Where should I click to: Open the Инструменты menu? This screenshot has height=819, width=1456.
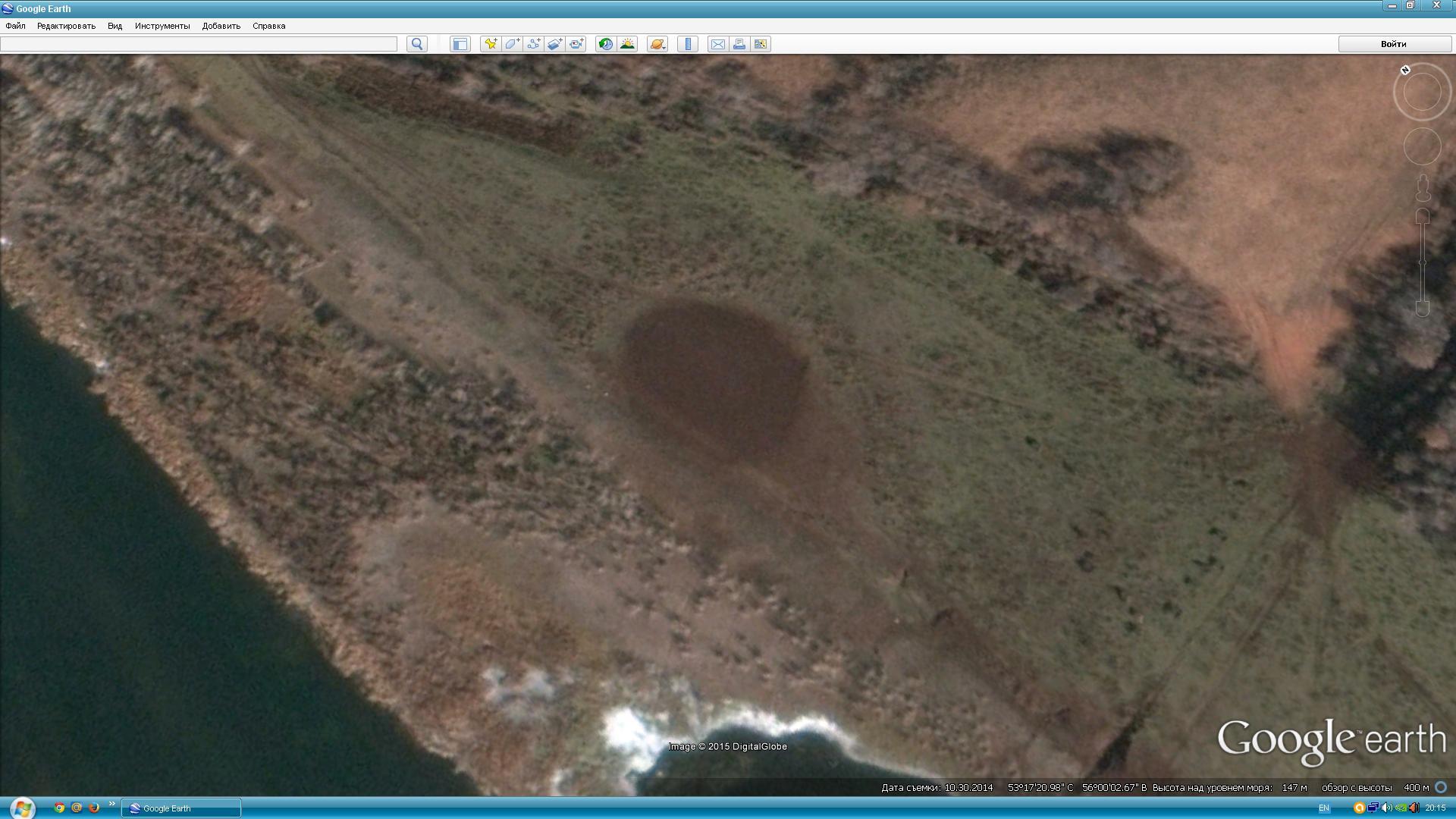pyautogui.click(x=162, y=26)
